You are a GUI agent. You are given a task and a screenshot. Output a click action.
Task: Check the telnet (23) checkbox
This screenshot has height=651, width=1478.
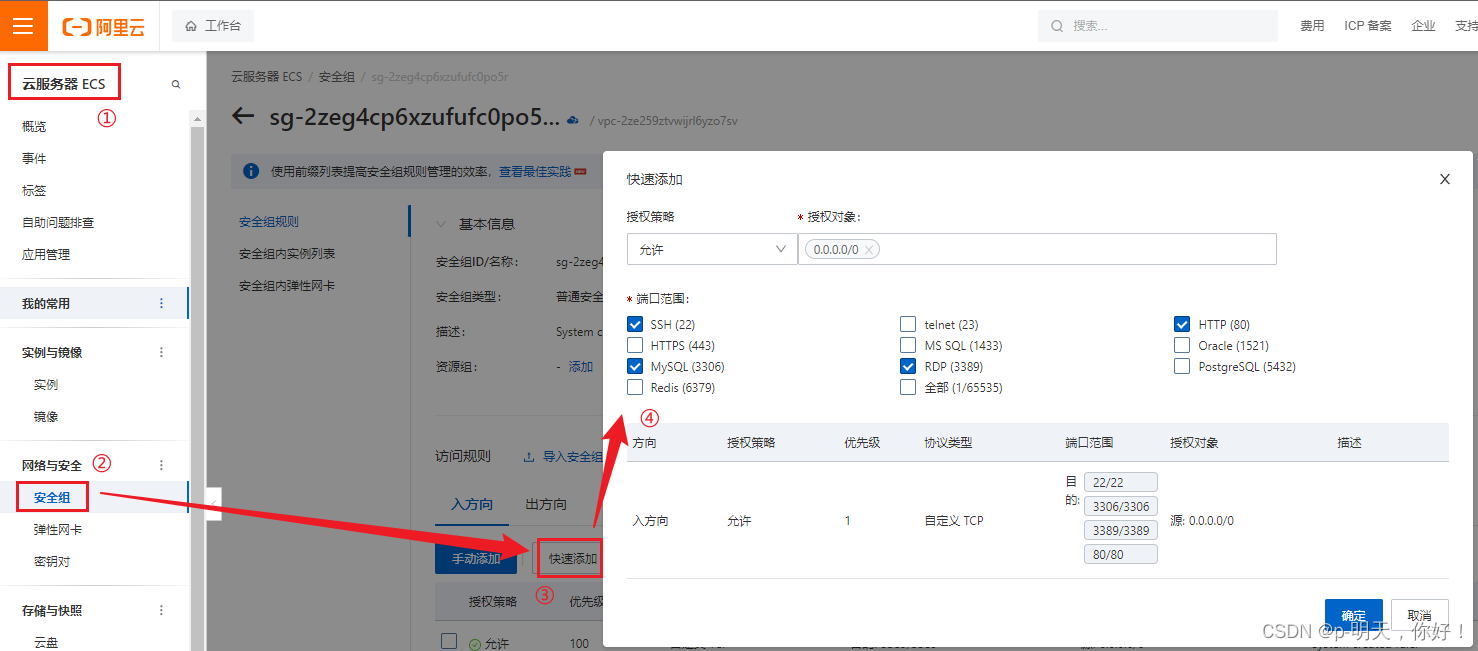pyautogui.click(x=908, y=324)
